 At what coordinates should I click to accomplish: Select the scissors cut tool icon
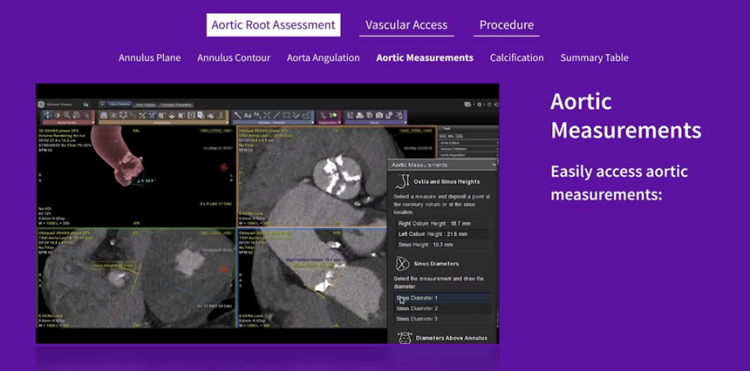tap(142, 116)
